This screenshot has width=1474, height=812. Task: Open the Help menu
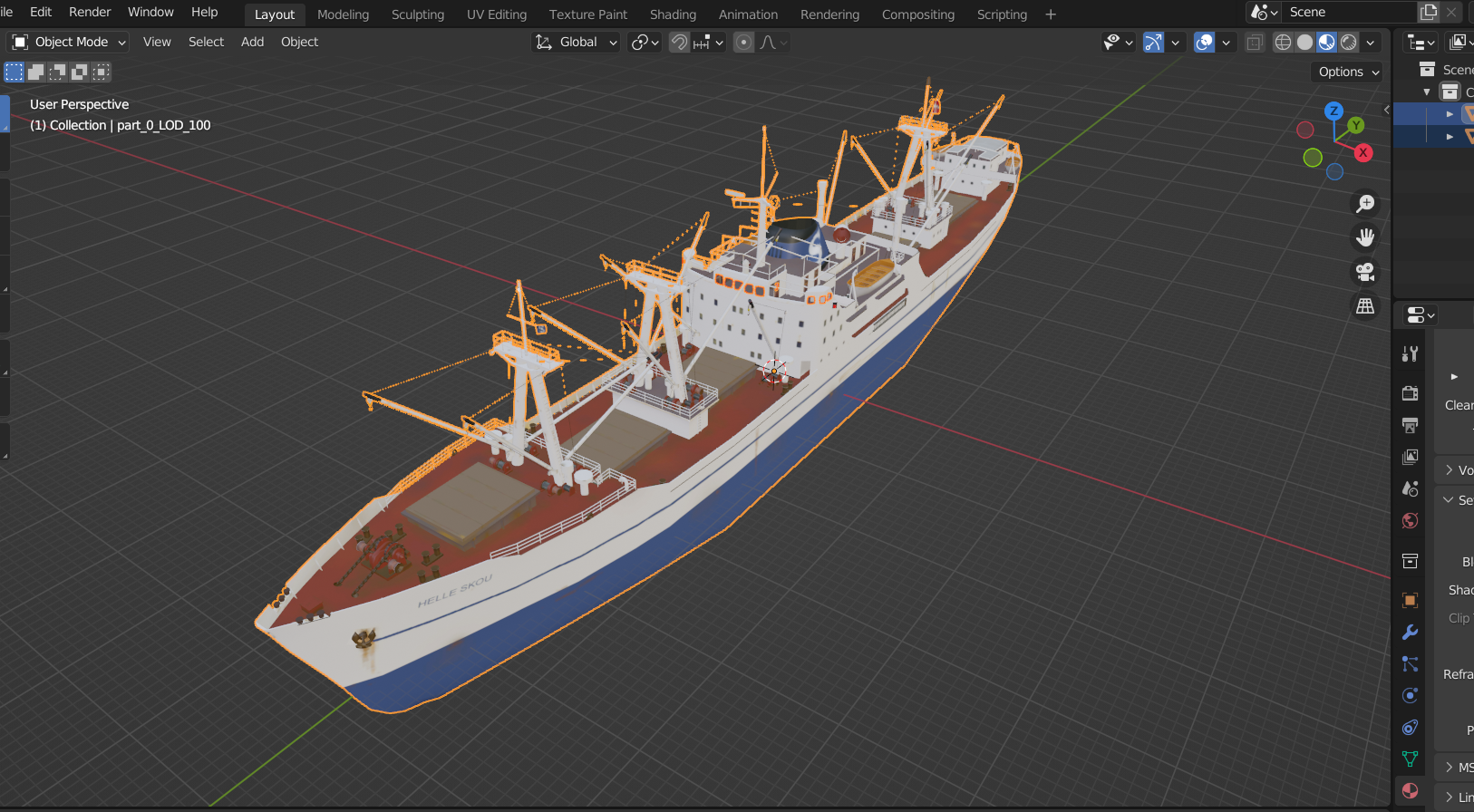pyautogui.click(x=204, y=12)
